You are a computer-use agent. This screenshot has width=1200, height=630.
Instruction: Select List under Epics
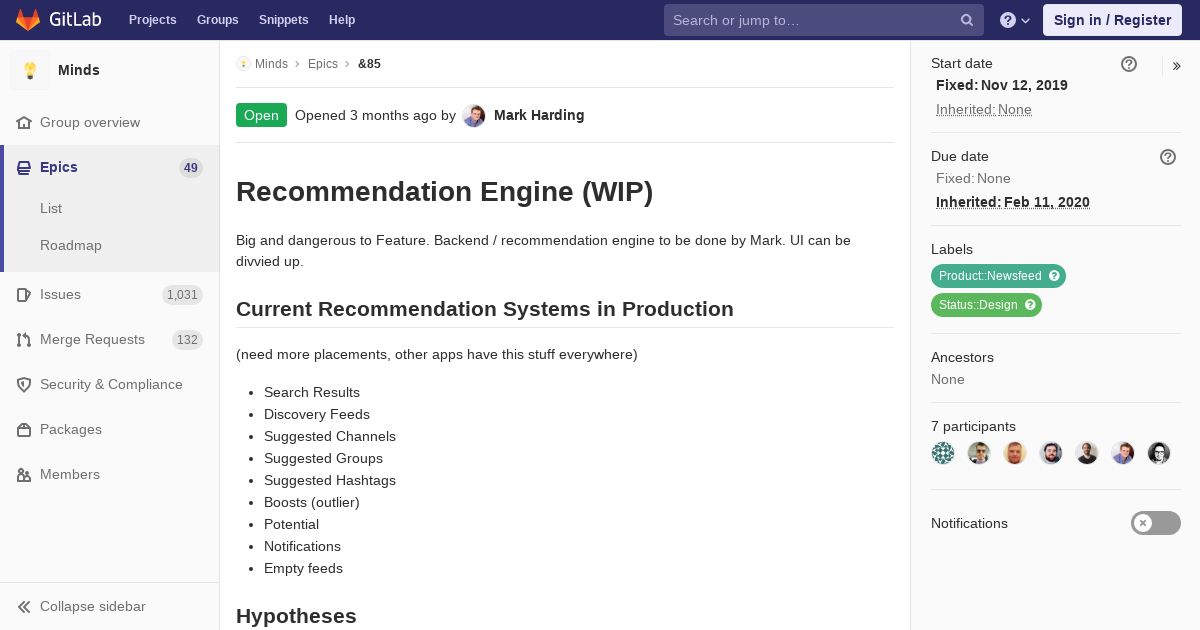(51, 208)
